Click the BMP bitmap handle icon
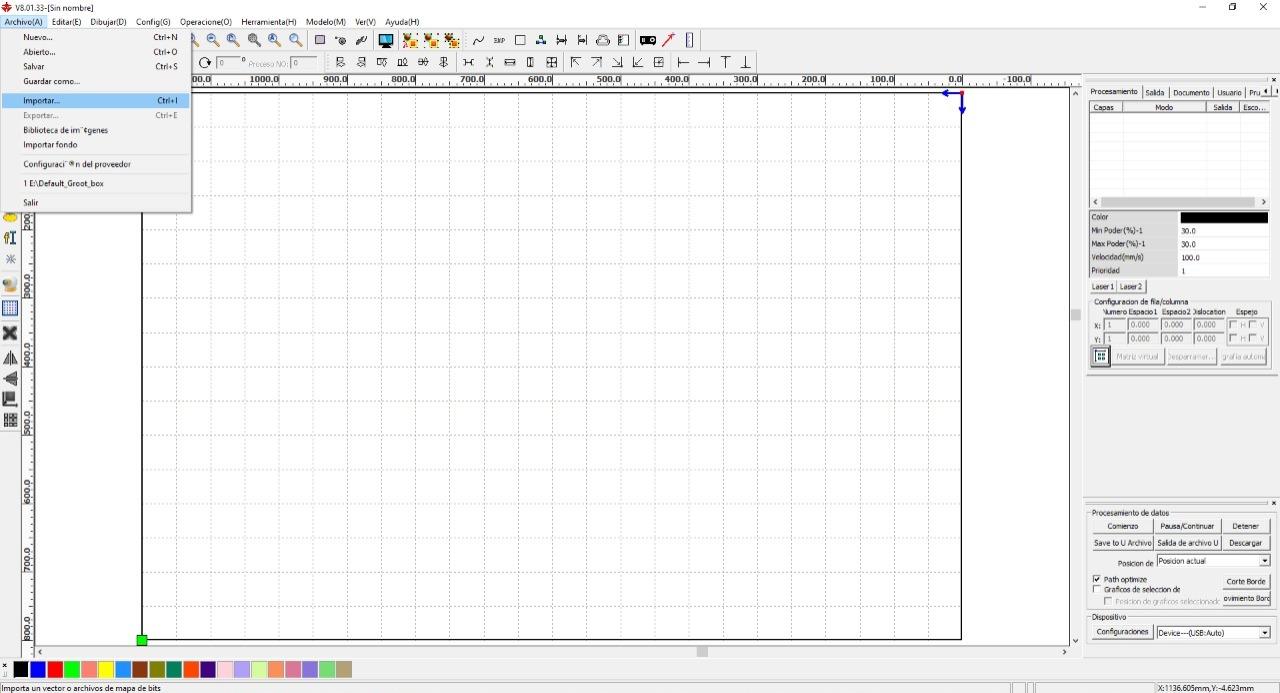Viewport: 1280px width, 693px height. (499, 40)
